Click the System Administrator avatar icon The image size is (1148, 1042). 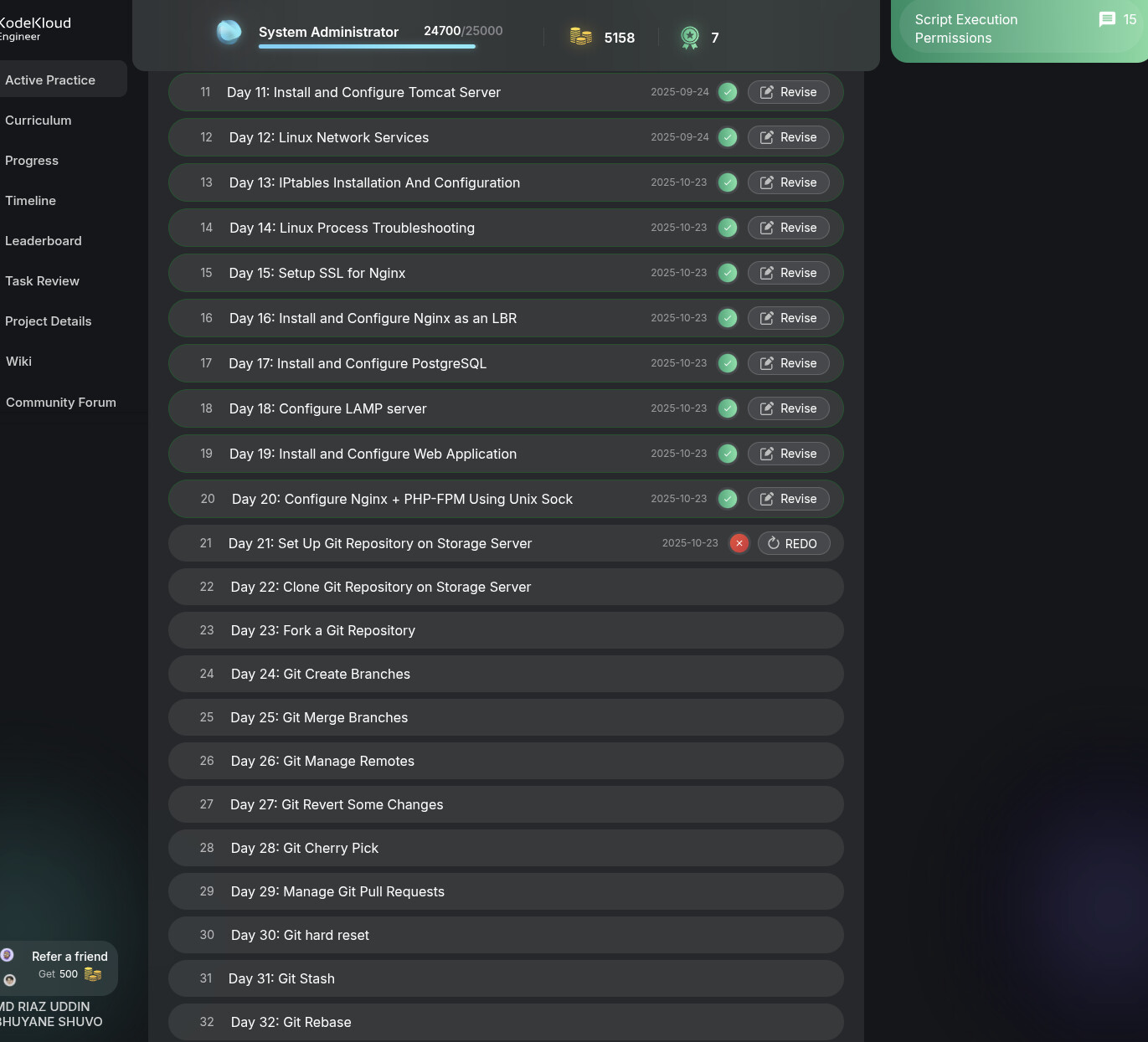coord(229,32)
